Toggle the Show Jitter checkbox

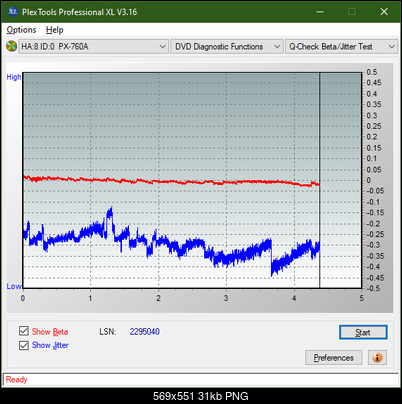coord(24,345)
